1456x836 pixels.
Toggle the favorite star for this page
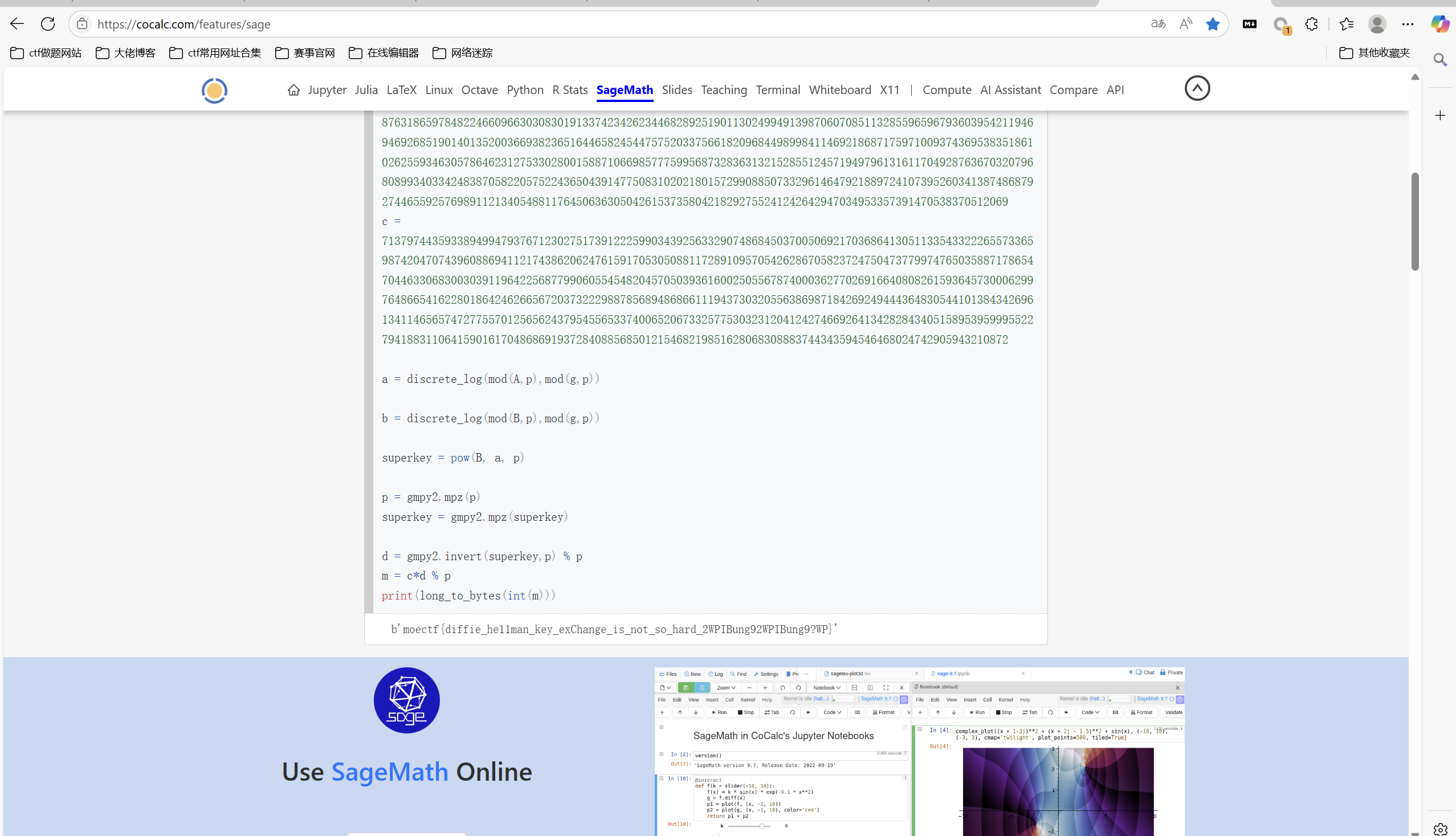pos(1213,23)
